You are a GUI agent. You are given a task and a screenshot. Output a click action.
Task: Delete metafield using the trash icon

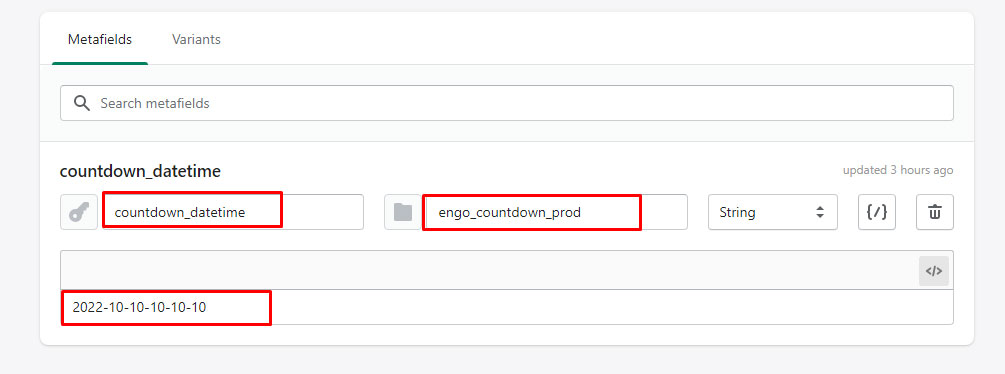(935, 212)
